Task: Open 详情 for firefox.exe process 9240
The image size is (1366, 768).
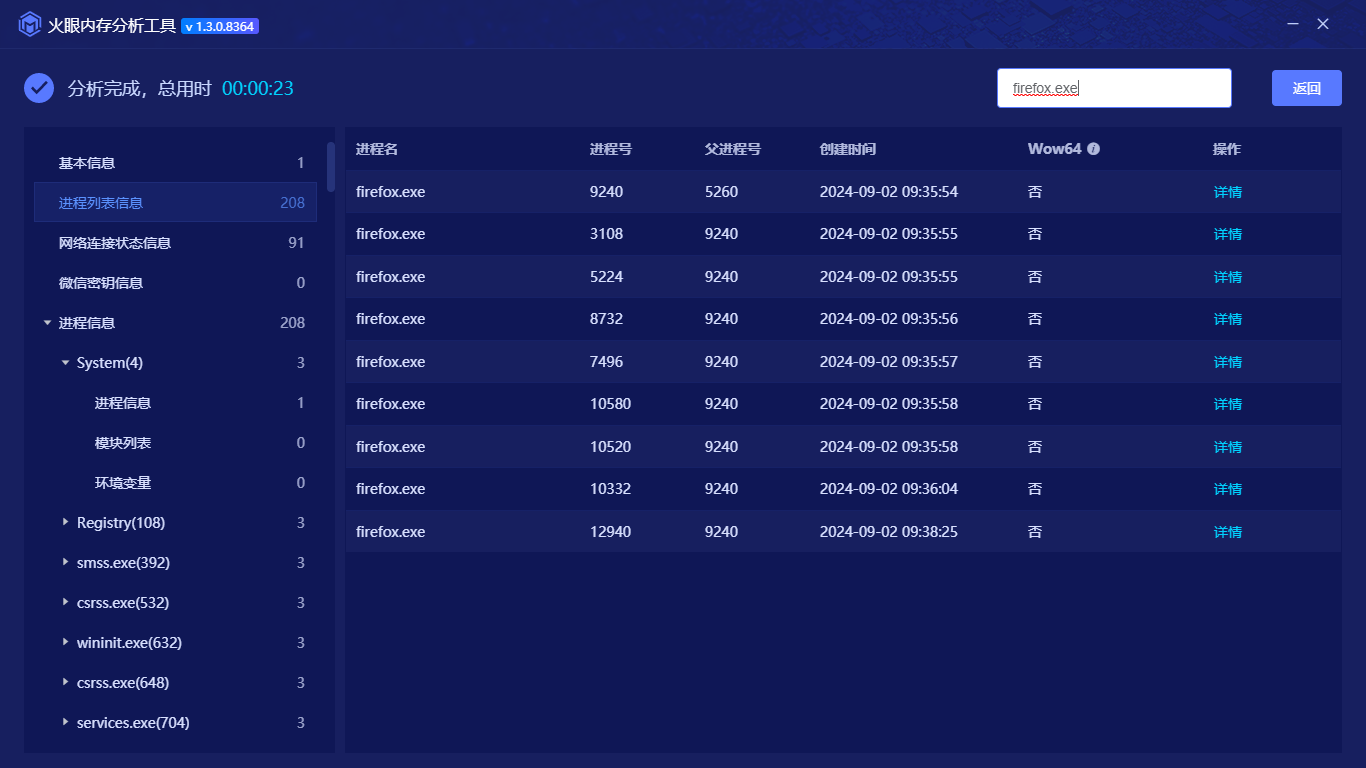Action: [x=1227, y=192]
